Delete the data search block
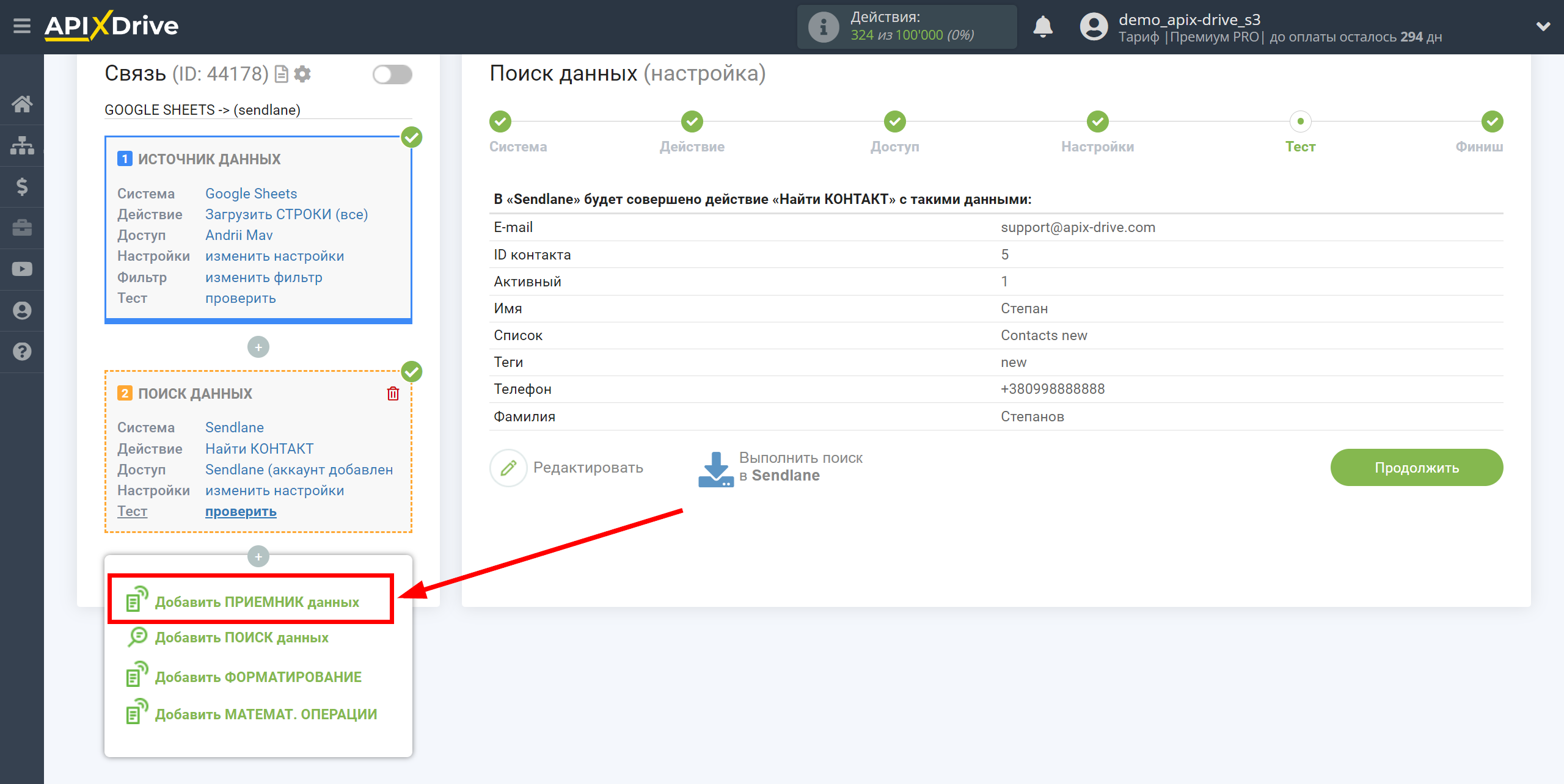 [393, 394]
